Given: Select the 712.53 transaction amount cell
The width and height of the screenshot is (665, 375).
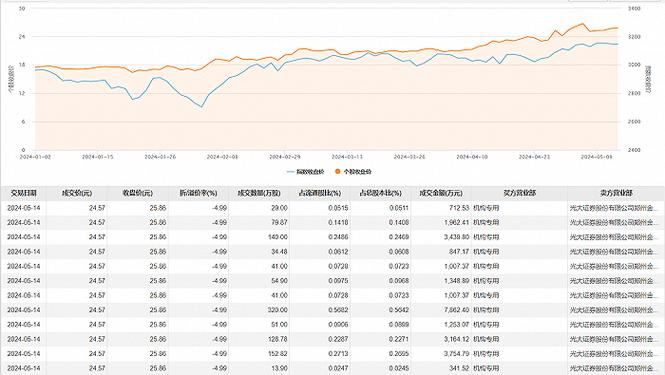Looking at the screenshot, I should point(459,208).
